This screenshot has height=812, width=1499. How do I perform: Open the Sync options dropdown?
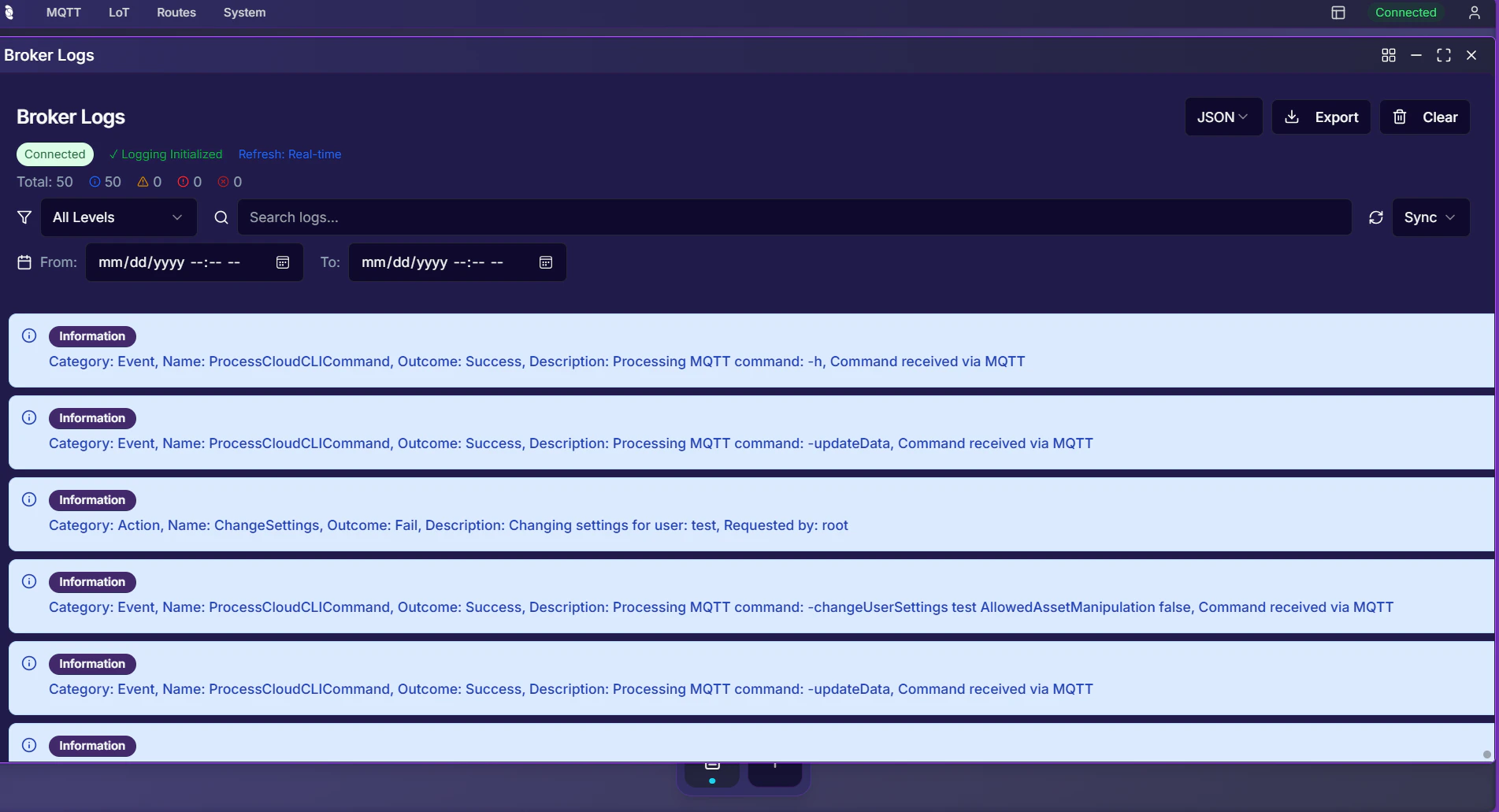tap(1430, 217)
